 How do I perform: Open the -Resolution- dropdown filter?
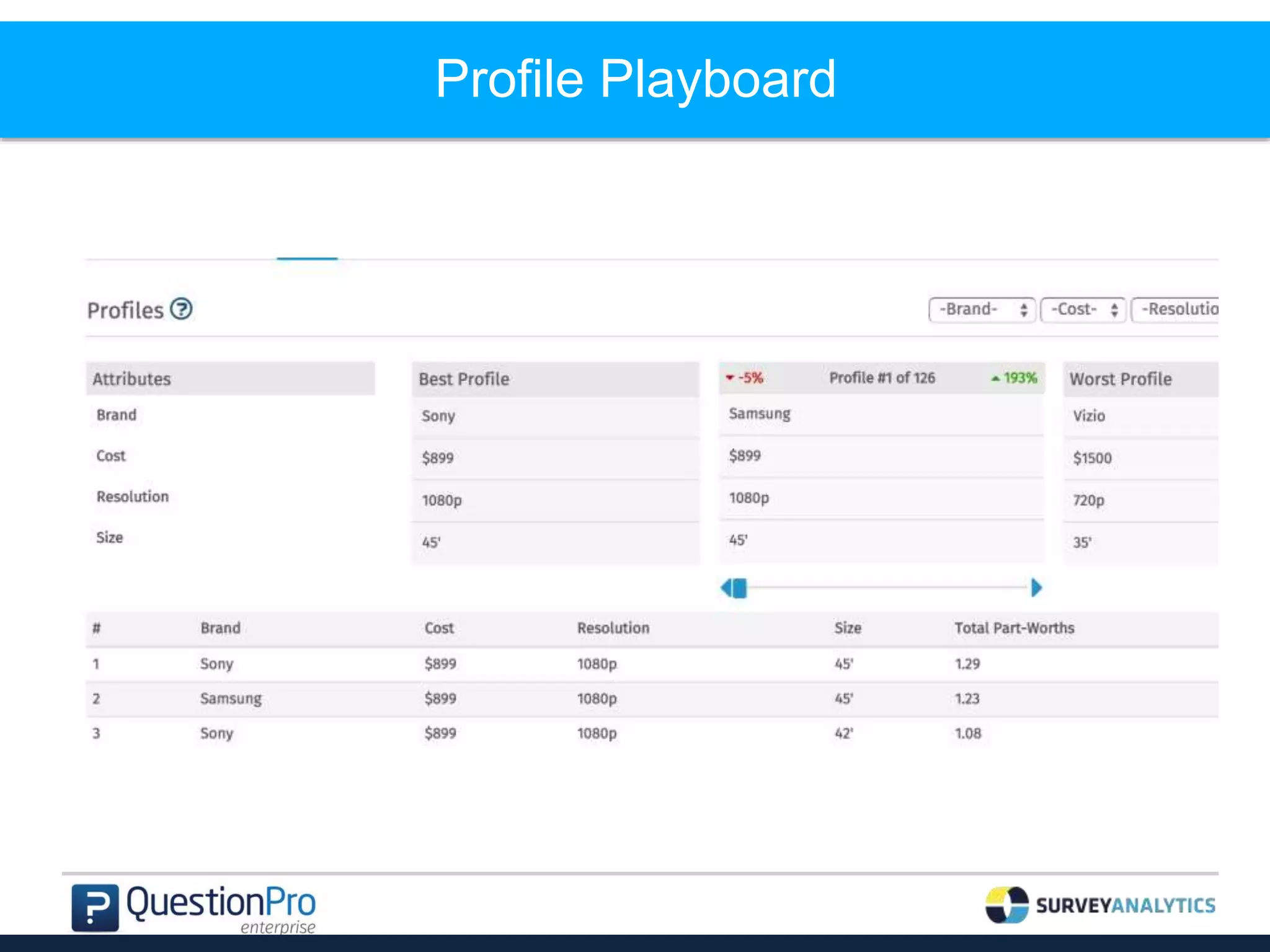pos(1175,309)
